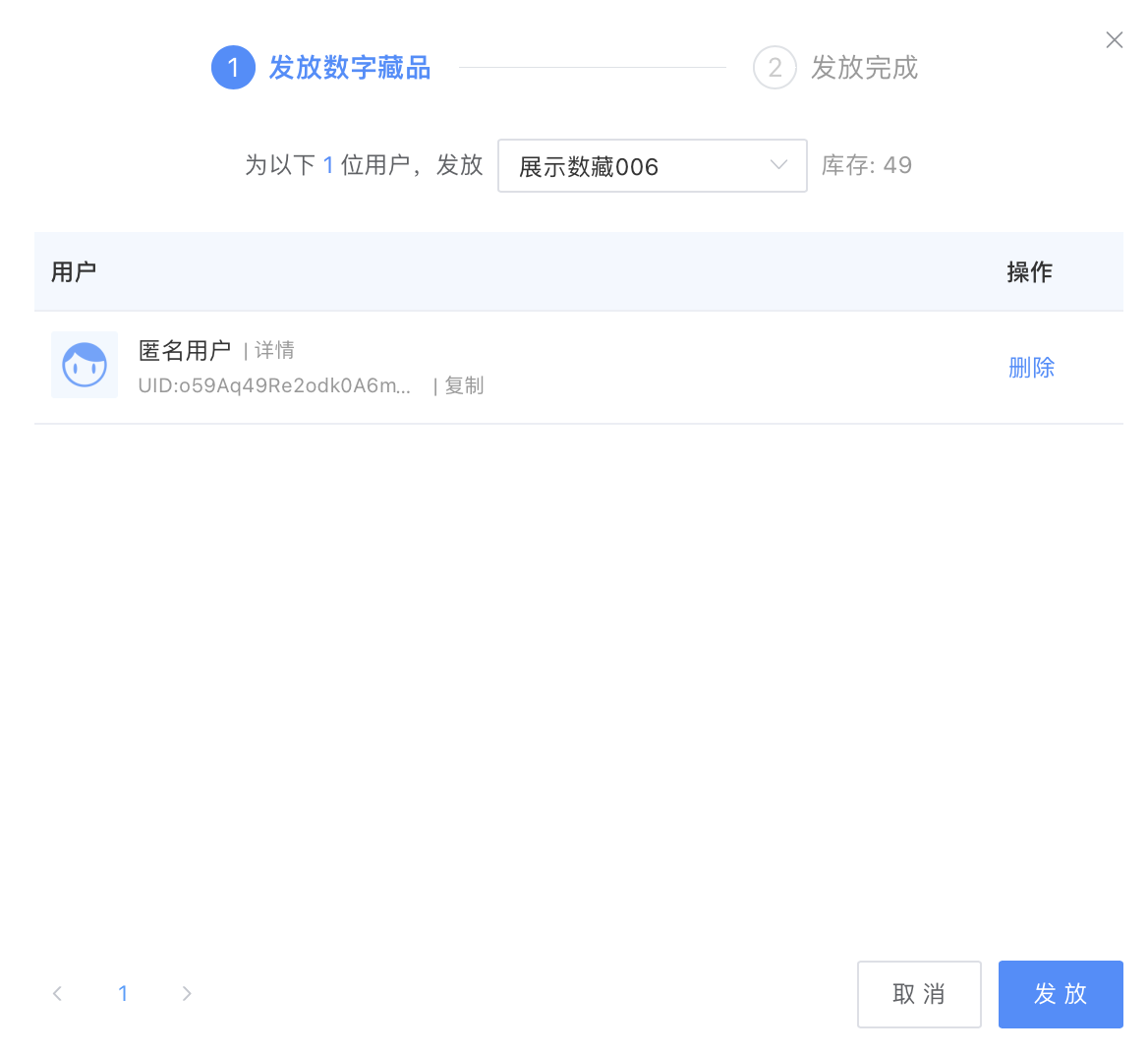Click step 2 circle 发放完成
This screenshot has width=1148, height=1054.
pos(775,68)
